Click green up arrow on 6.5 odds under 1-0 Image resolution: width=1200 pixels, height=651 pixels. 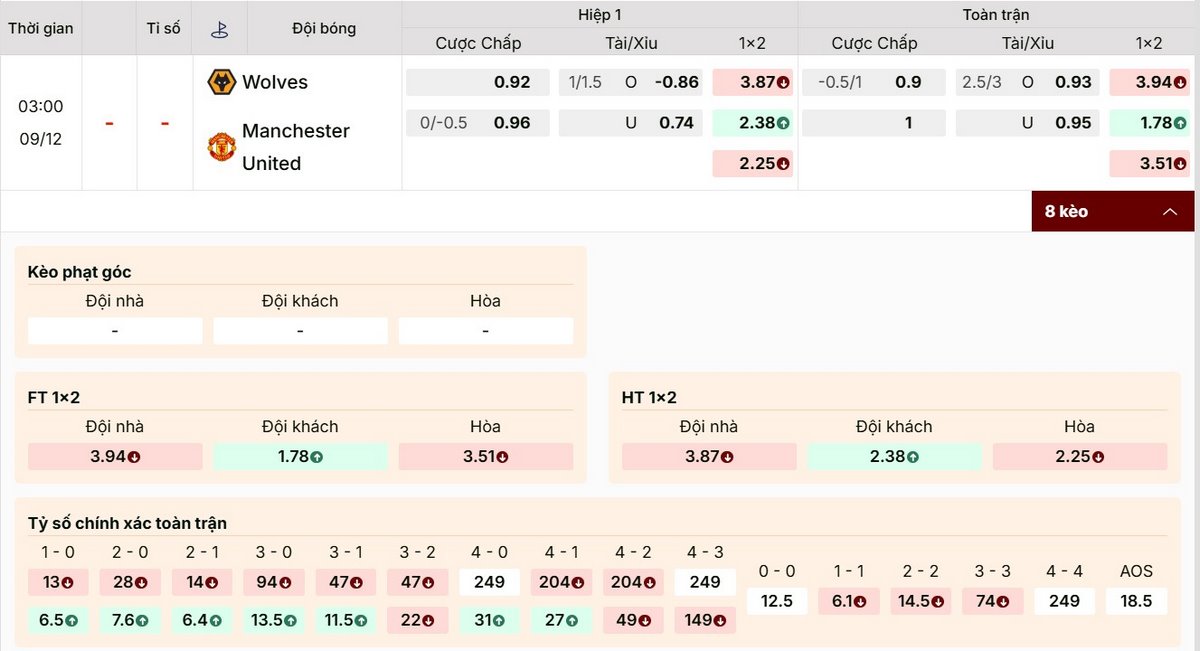[x=69, y=620]
